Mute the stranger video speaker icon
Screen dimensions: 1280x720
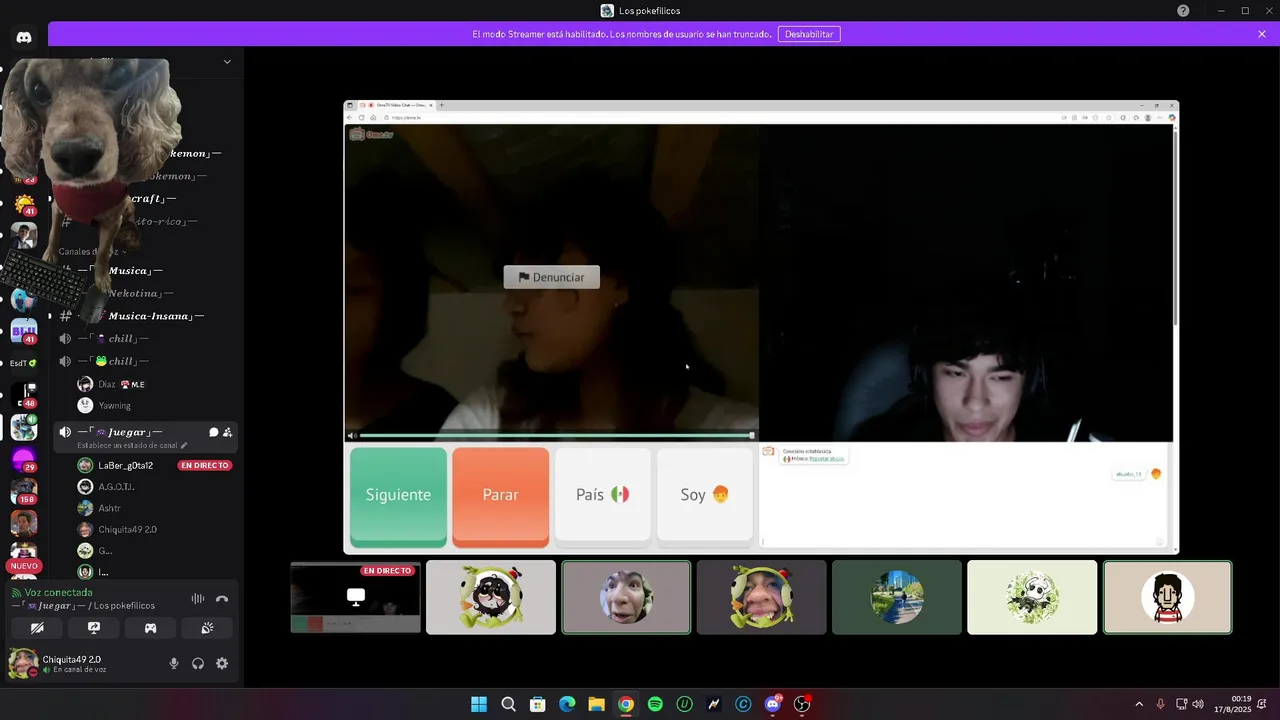pyautogui.click(x=352, y=435)
